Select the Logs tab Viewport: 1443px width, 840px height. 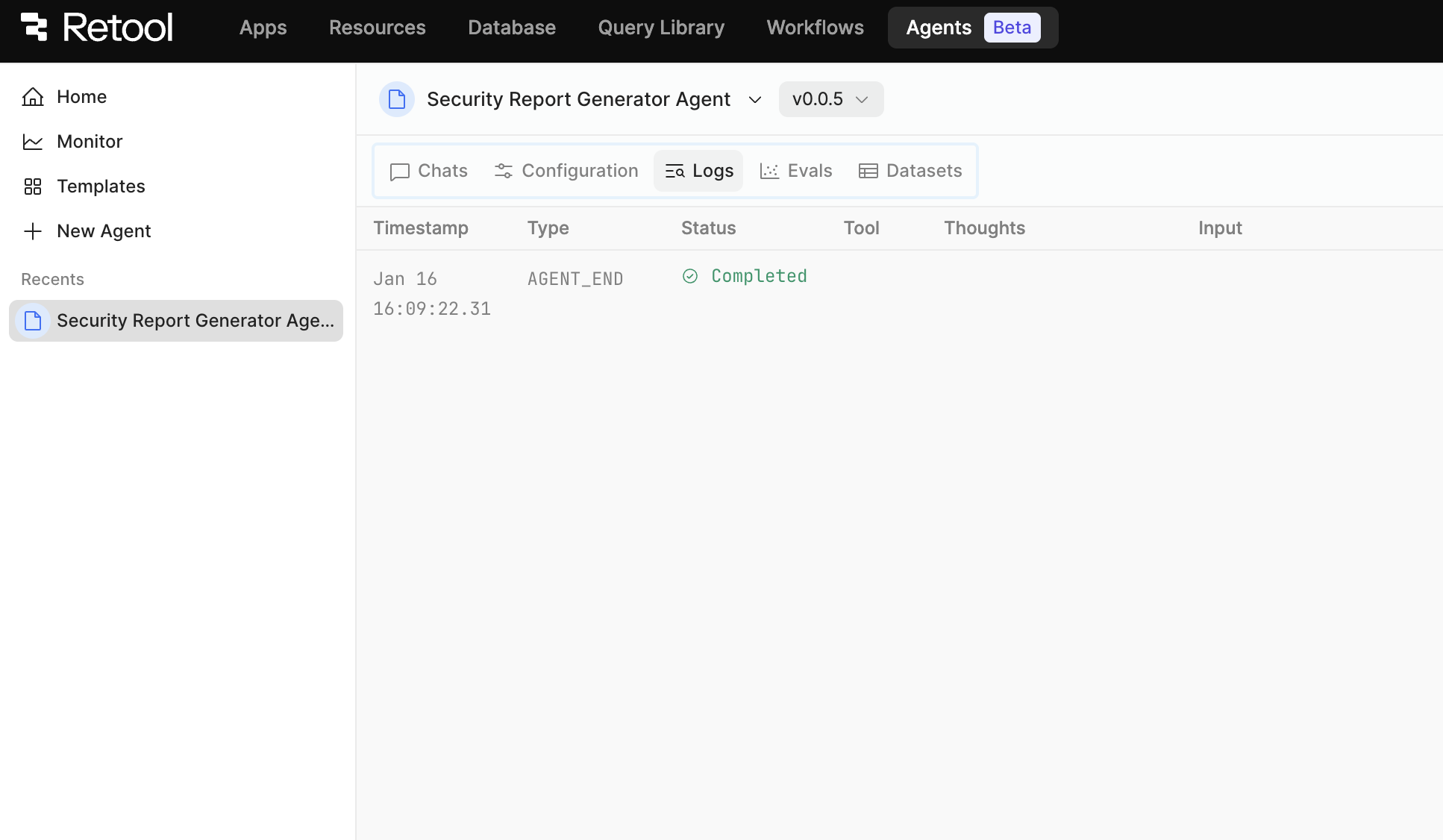698,171
